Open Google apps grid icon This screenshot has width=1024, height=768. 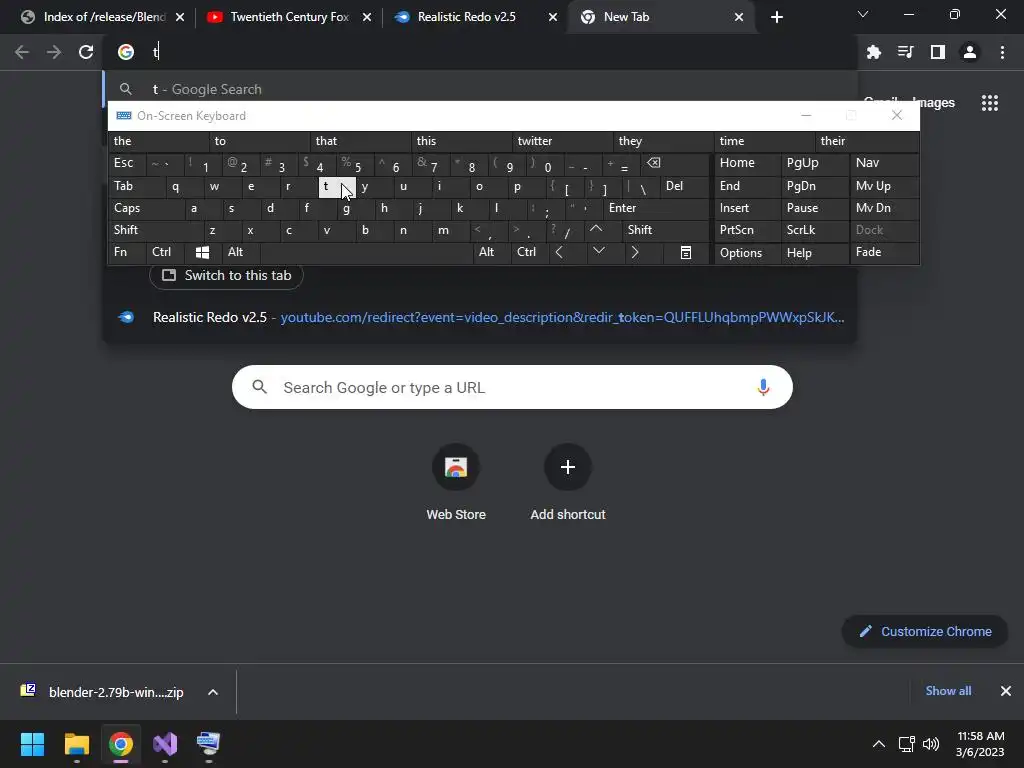(x=989, y=103)
